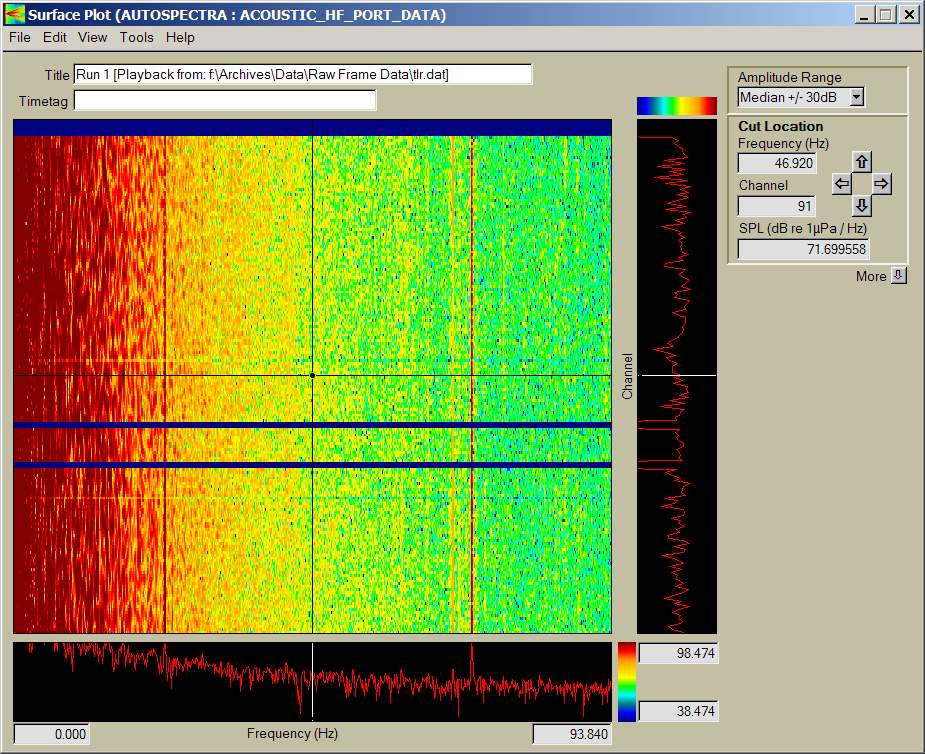Minimize the Surface Plot window
The width and height of the screenshot is (925, 754).
pyautogui.click(x=864, y=15)
